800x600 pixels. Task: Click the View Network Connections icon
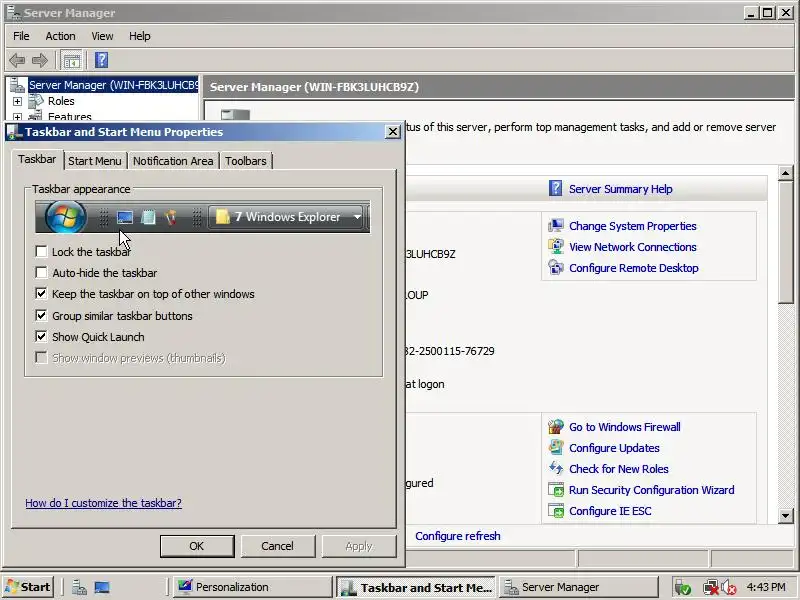coord(556,246)
